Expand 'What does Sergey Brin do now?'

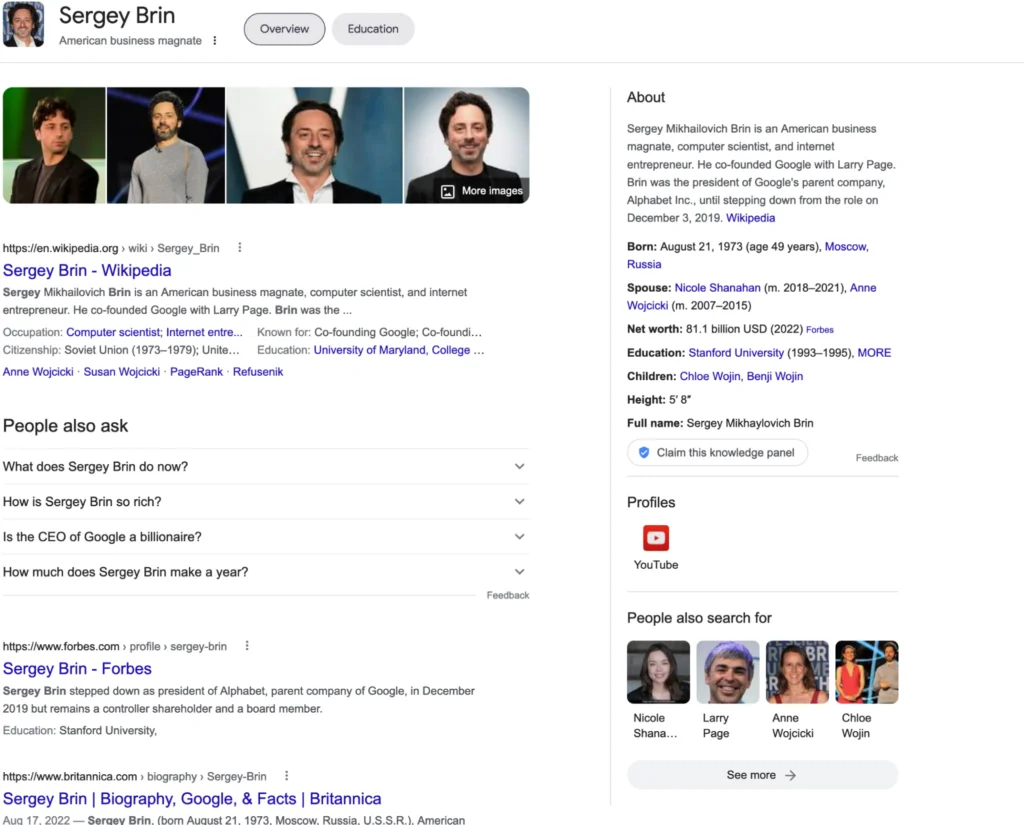tap(266, 466)
